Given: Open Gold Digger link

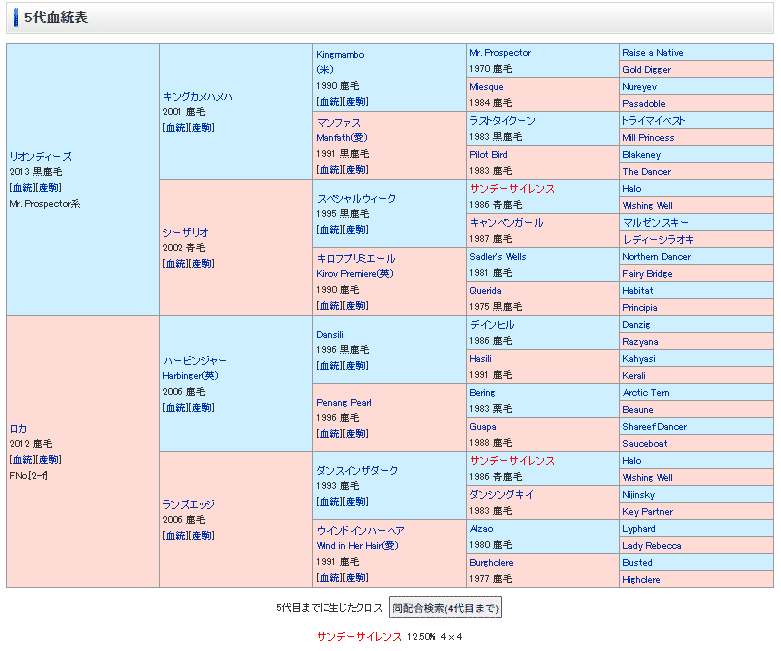Looking at the screenshot, I should 647,70.
